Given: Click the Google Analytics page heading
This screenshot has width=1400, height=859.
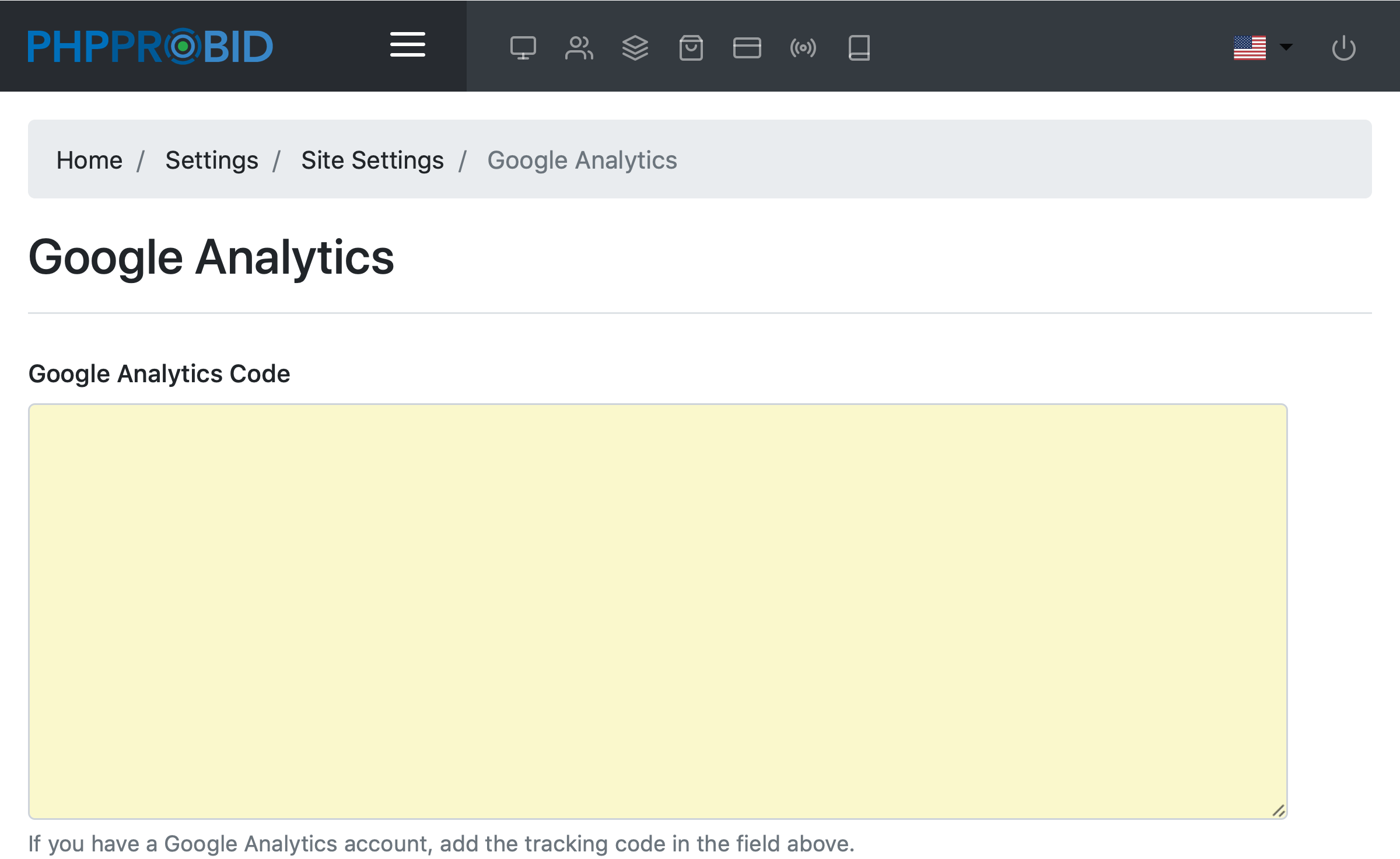Looking at the screenshot, I should 211,257.
